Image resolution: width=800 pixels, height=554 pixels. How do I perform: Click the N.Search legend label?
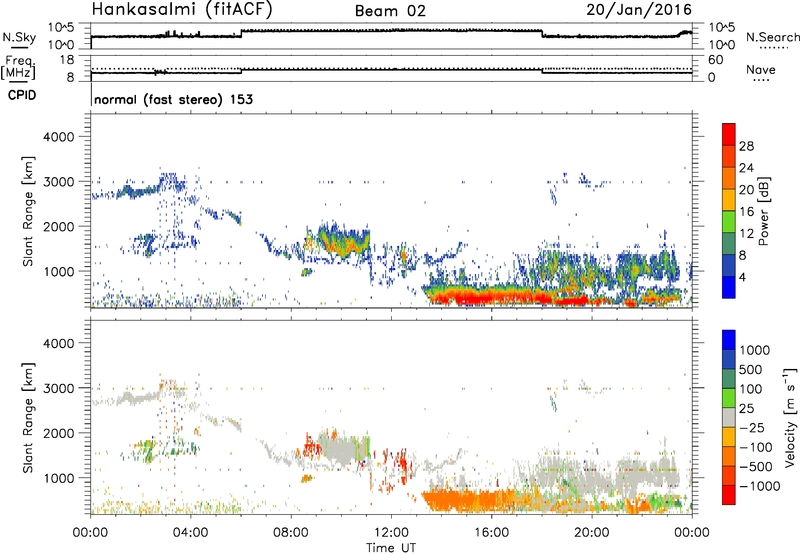(x=772, y=37)
